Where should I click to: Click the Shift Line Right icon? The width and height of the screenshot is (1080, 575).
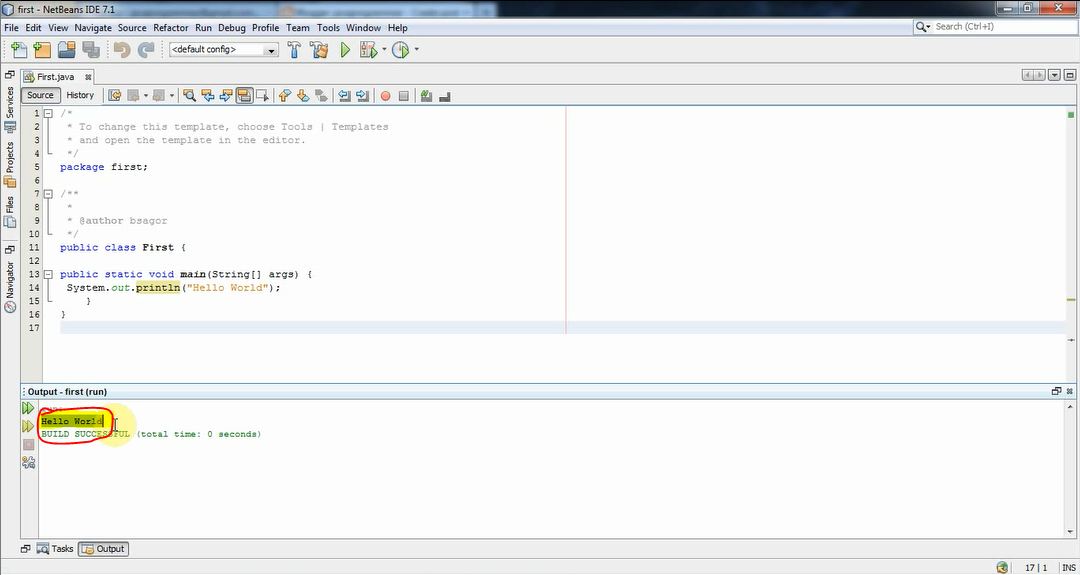click(x=362, y=96)
